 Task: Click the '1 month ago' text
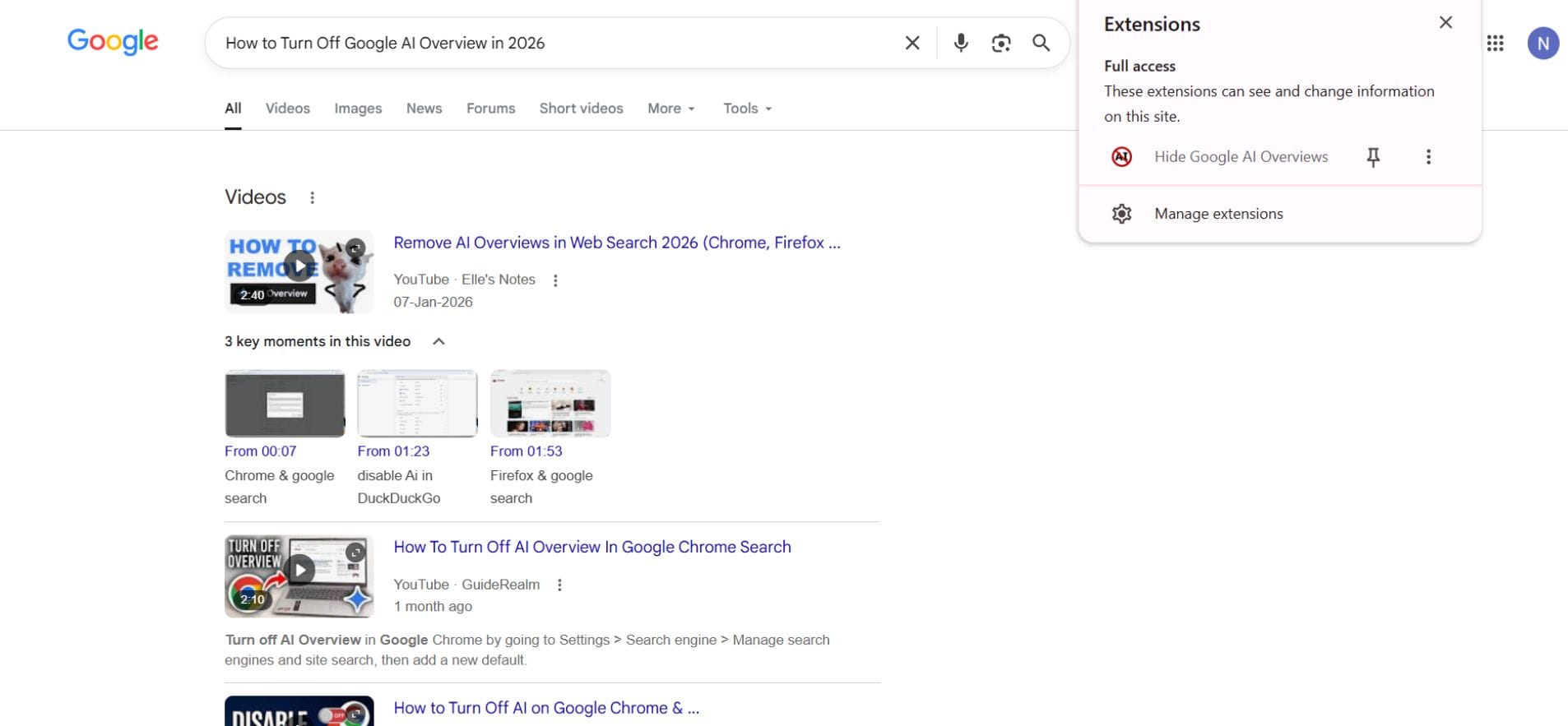pos(433,607)
